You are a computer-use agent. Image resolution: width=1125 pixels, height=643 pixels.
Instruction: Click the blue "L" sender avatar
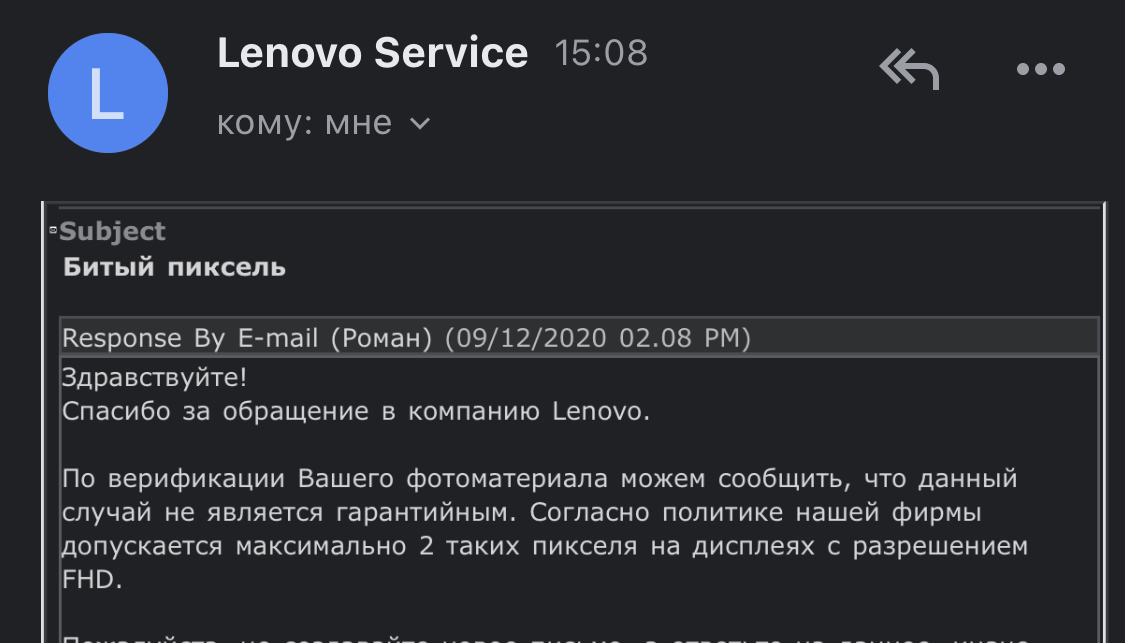(108, 93)
